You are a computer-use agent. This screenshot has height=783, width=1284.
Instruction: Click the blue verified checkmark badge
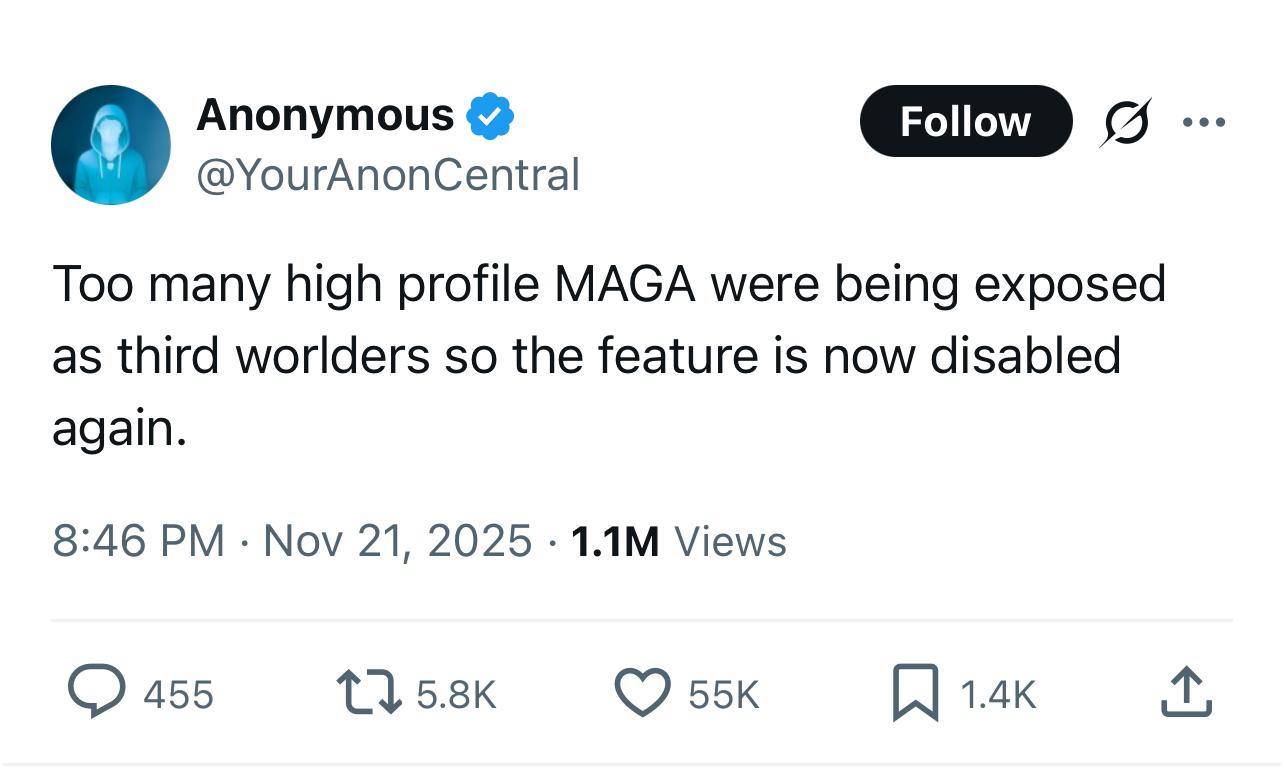491,116
